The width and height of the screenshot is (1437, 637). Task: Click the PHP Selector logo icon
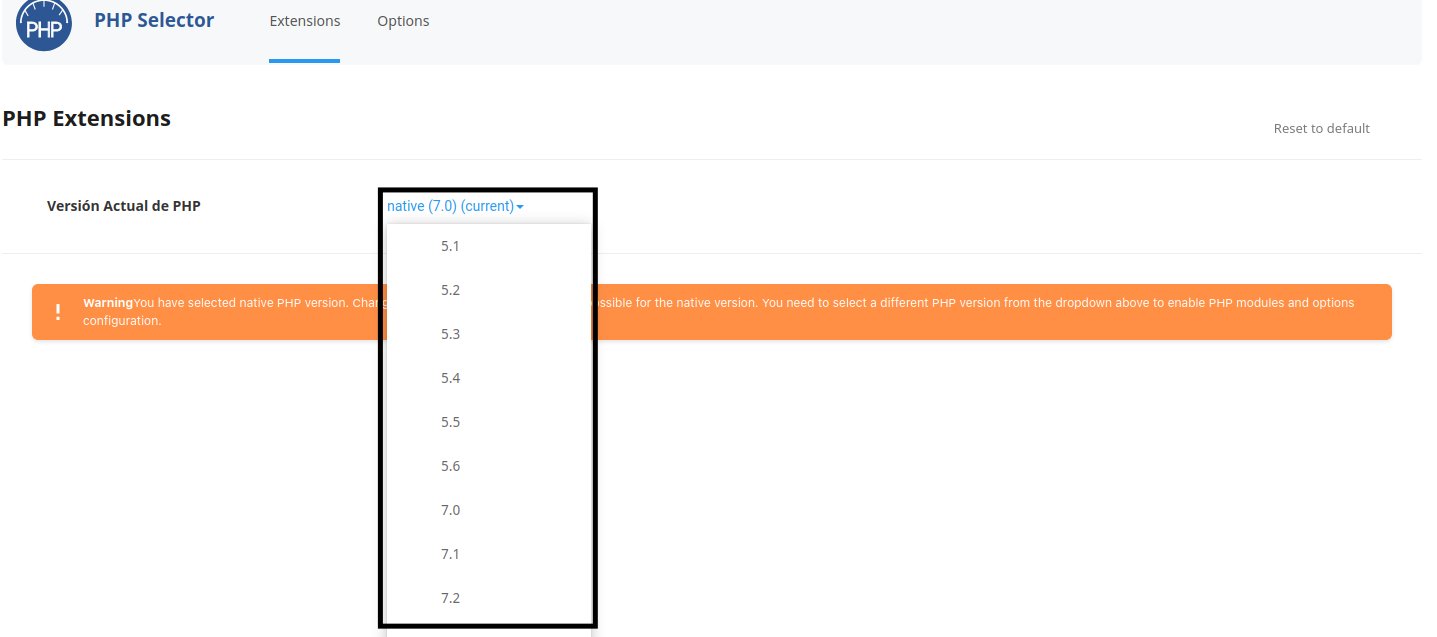(x=44, y=23)
